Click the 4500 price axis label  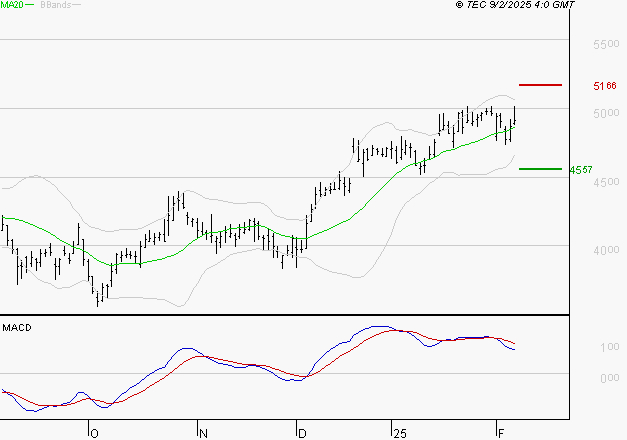coord(606,182)
